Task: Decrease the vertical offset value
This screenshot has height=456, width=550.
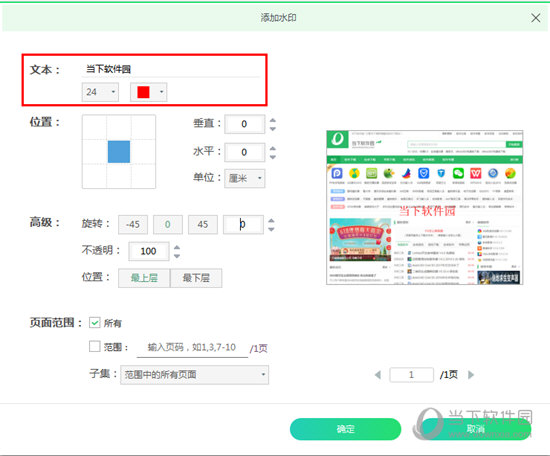Action: pyautogui.click(x=273, y=129)
